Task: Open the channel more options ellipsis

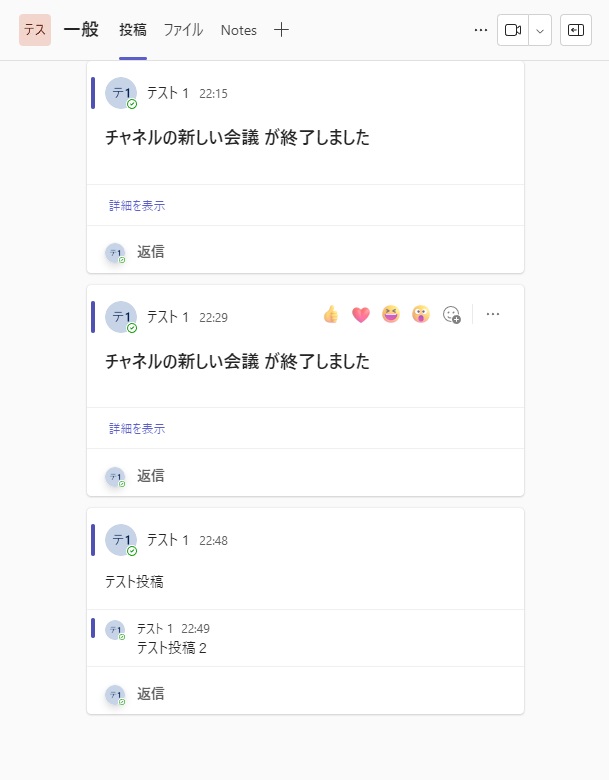Action: coord(481,30)
